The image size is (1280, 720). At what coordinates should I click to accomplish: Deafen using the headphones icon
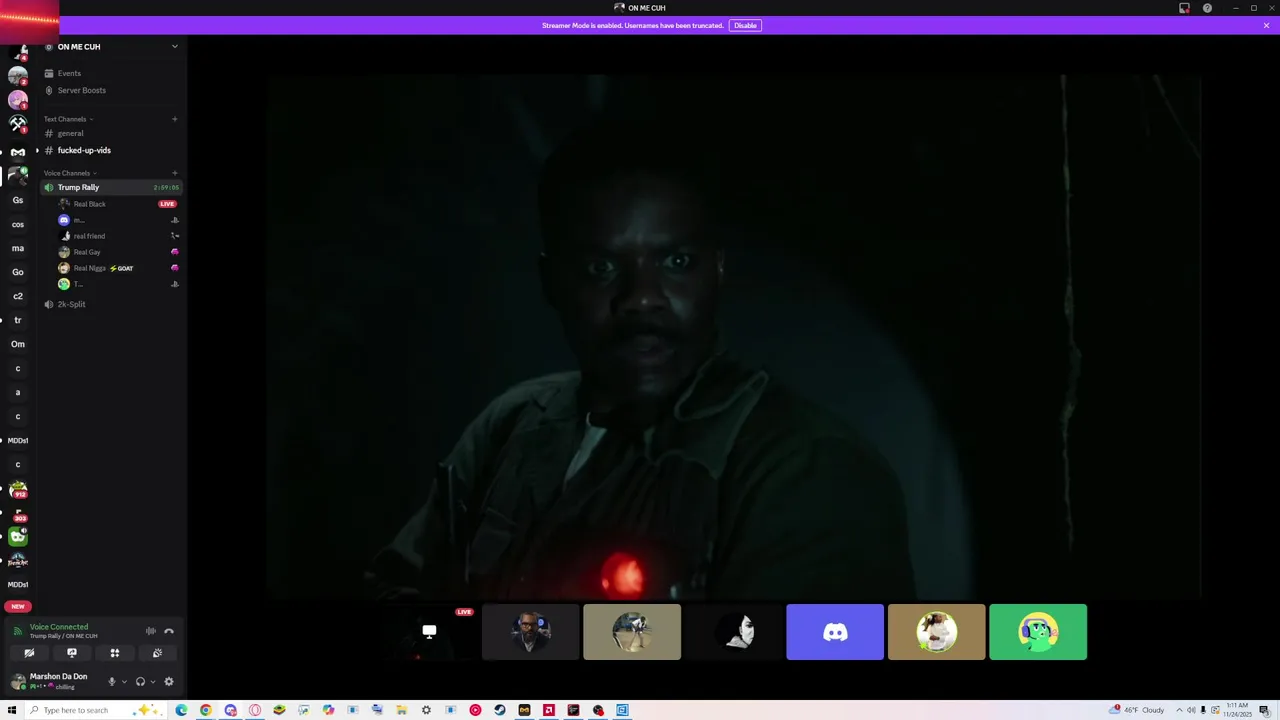click(140, 682)
